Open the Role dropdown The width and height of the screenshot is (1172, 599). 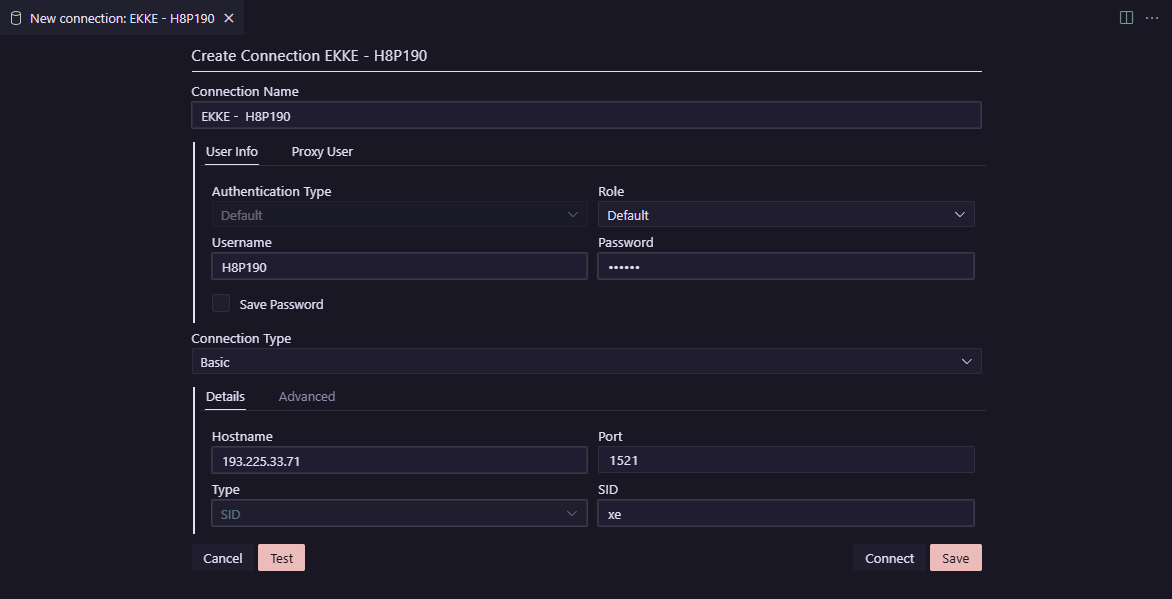(785, 214)
